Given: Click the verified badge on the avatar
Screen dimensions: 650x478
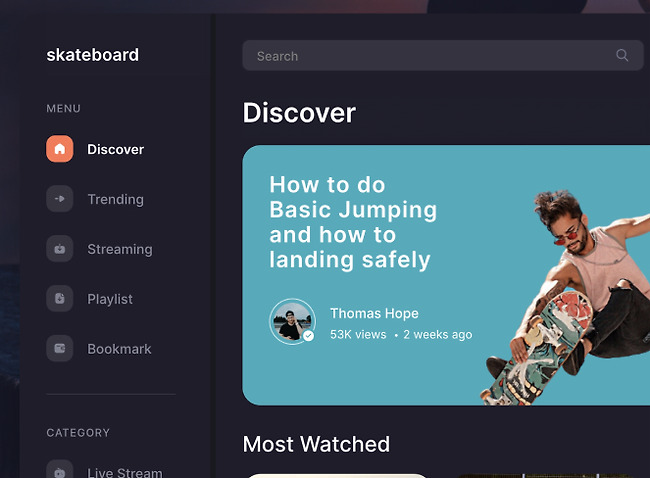Looking at the screenshot, I should coord(308,336).
